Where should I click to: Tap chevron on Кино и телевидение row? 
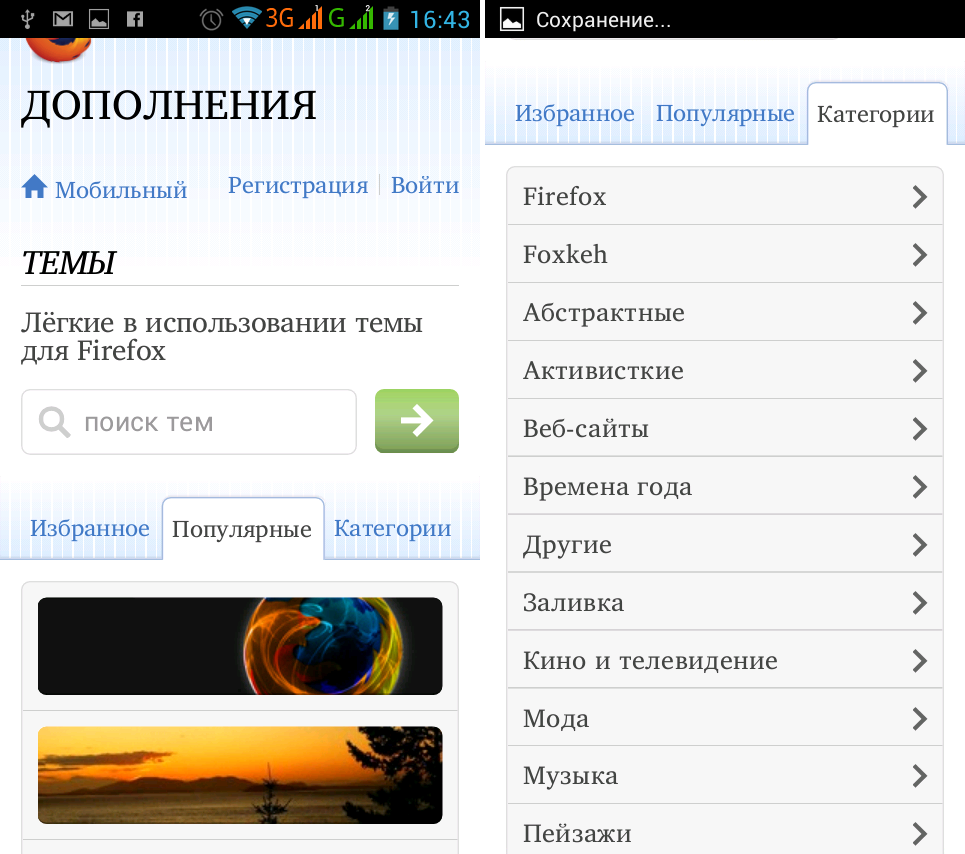pos(919,661)
